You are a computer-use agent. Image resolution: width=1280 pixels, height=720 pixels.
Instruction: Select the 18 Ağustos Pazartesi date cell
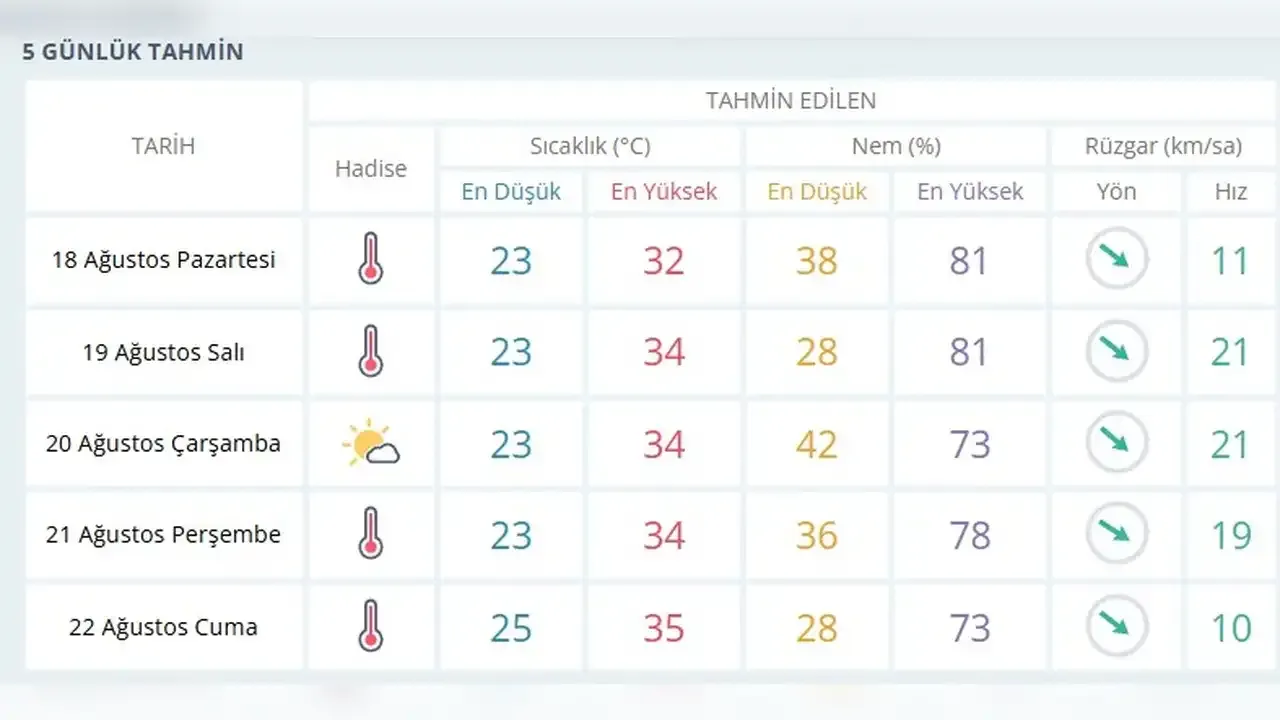click(163, 260)
